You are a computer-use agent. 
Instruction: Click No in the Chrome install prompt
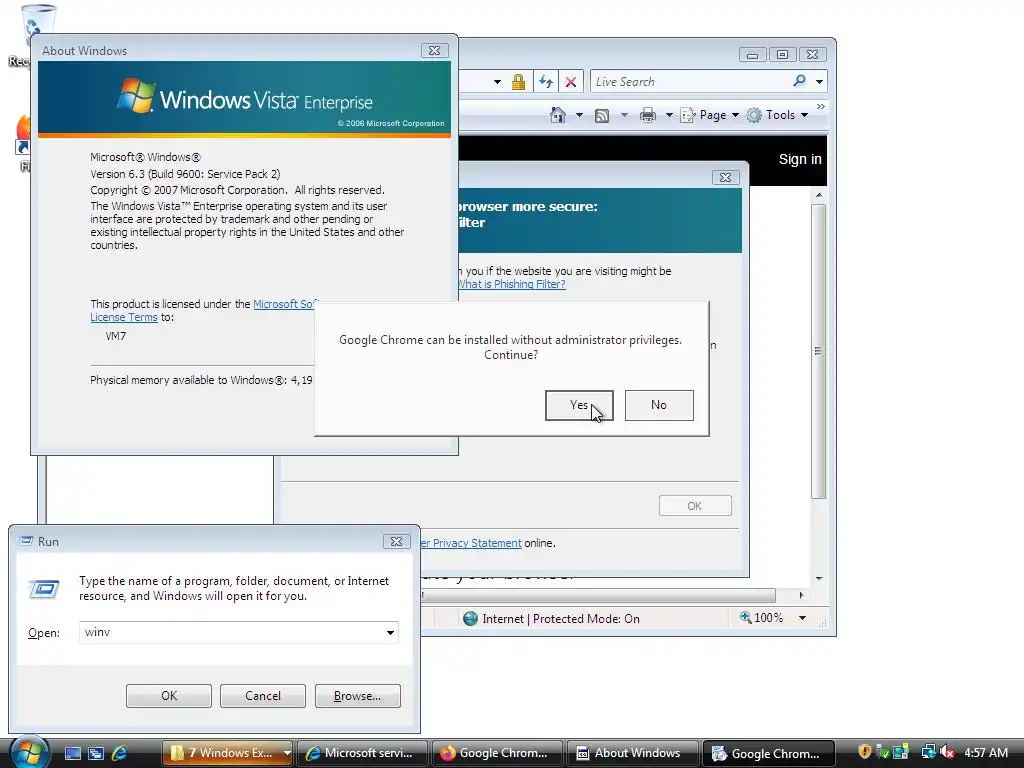pos(659,406)
